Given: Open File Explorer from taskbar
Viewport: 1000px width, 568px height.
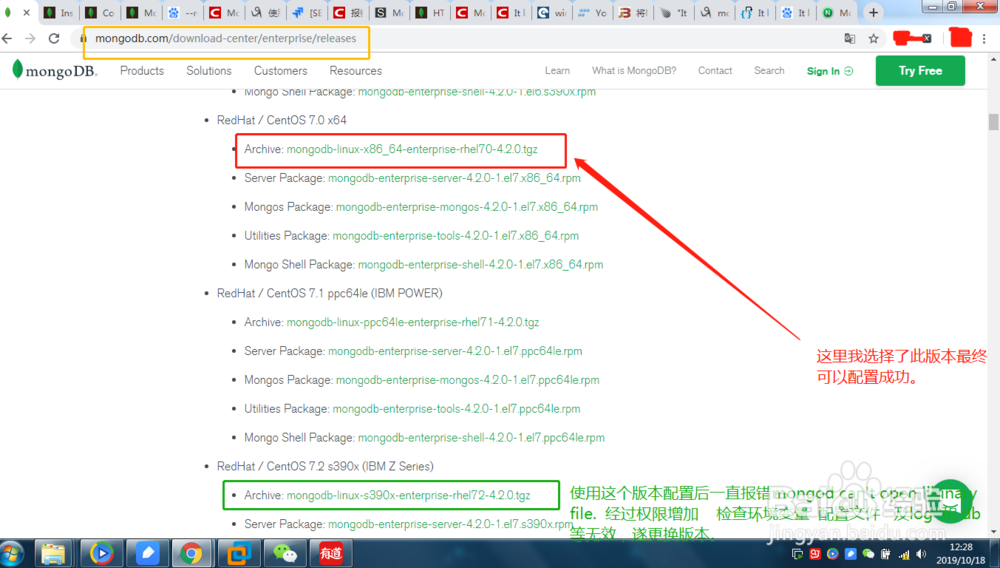Looking at the screenshot, I should 54,553.
